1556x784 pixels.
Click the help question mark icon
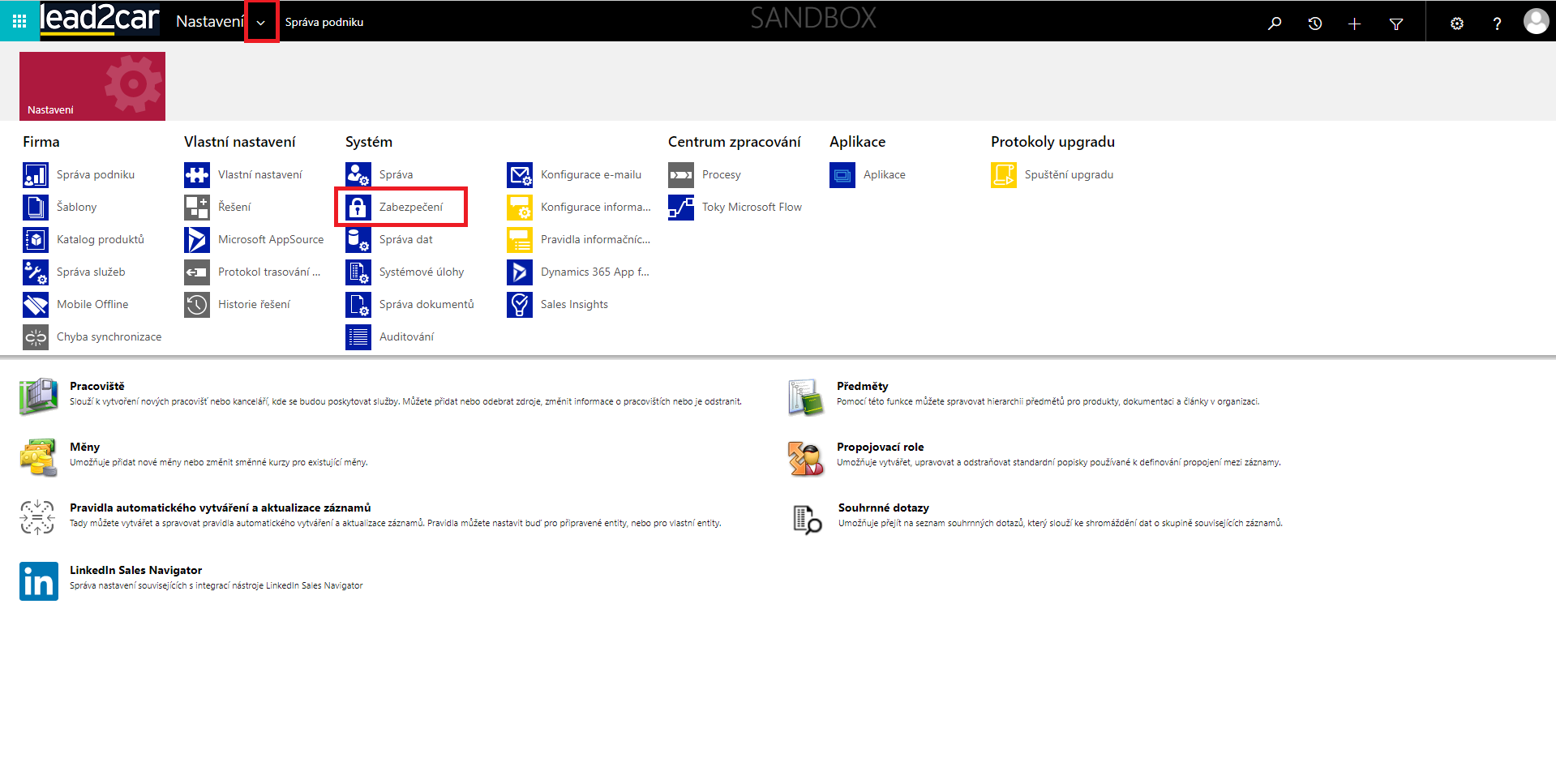click(x=1497, y=24)
